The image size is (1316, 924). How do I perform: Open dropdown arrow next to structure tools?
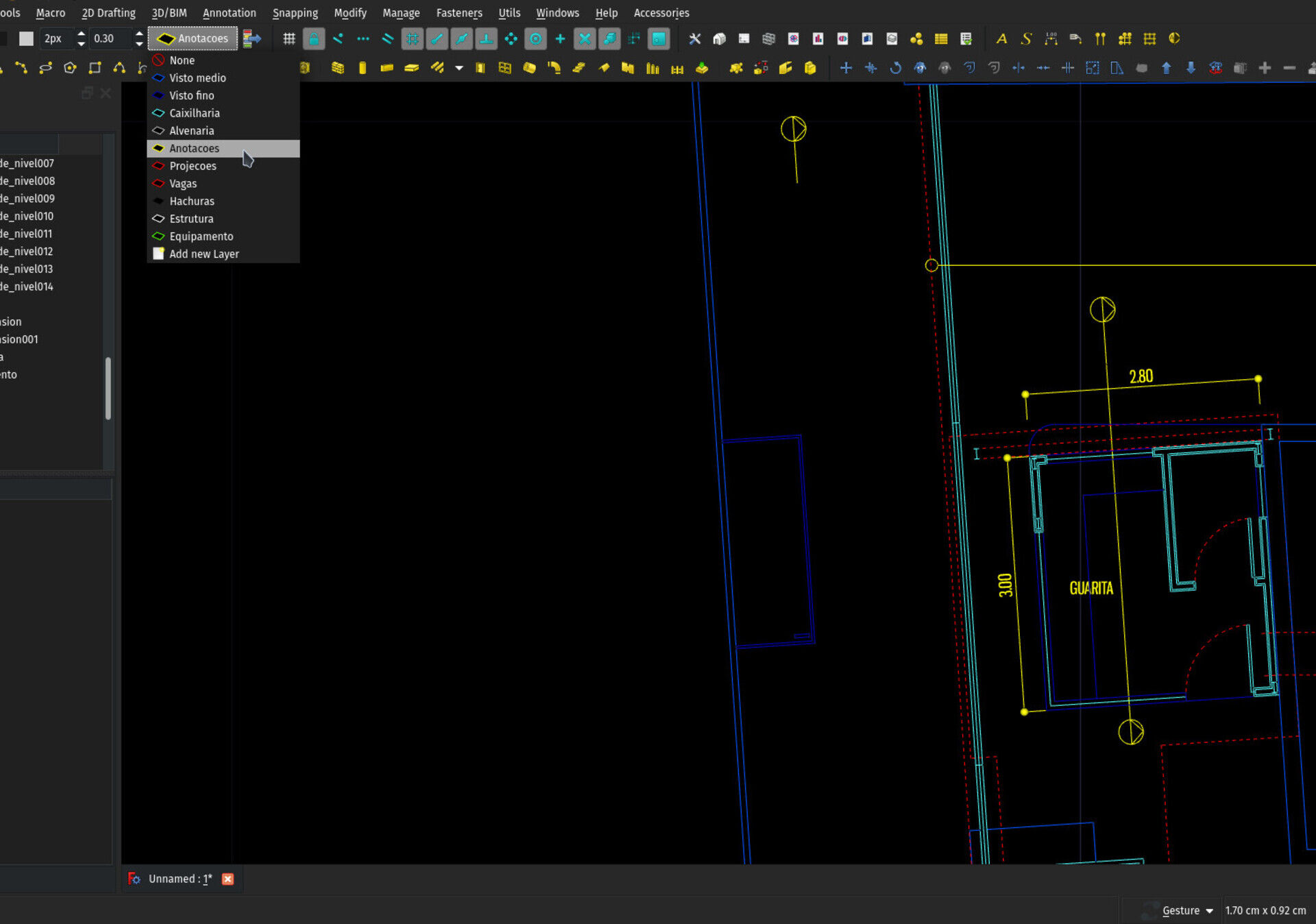[459, 68]
